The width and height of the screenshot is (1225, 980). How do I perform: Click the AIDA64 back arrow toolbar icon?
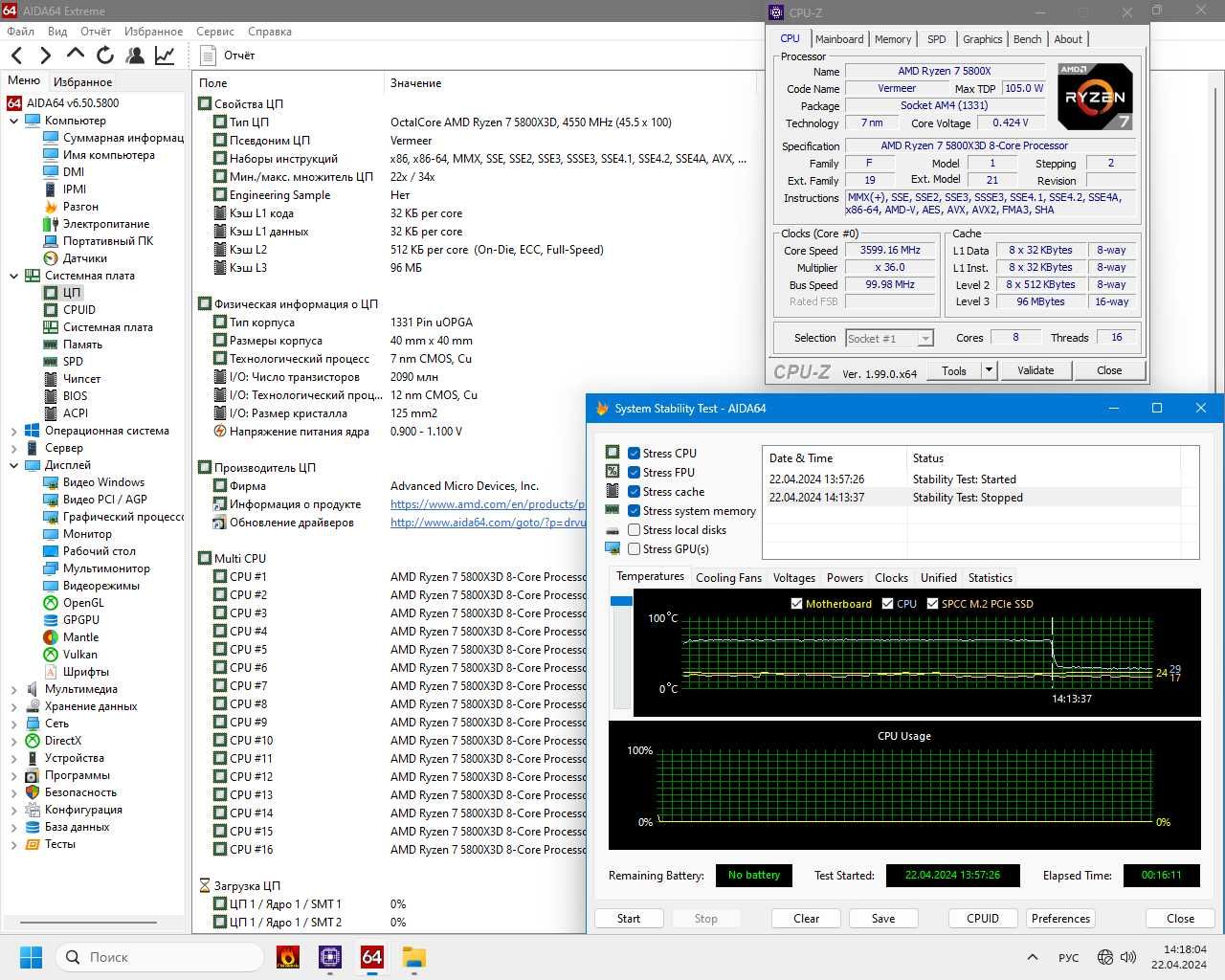16,56
